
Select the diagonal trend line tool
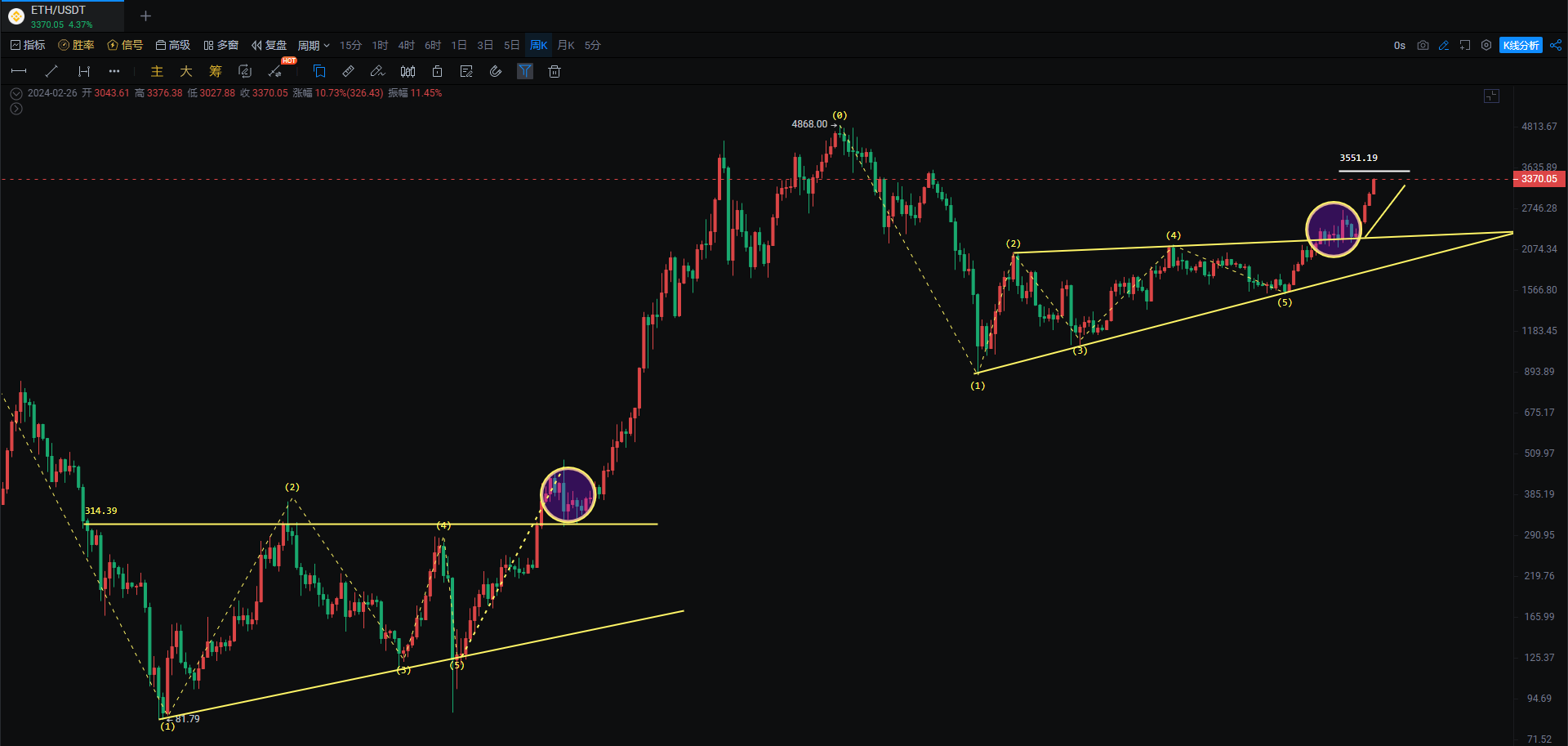click(x=51, y=71)
